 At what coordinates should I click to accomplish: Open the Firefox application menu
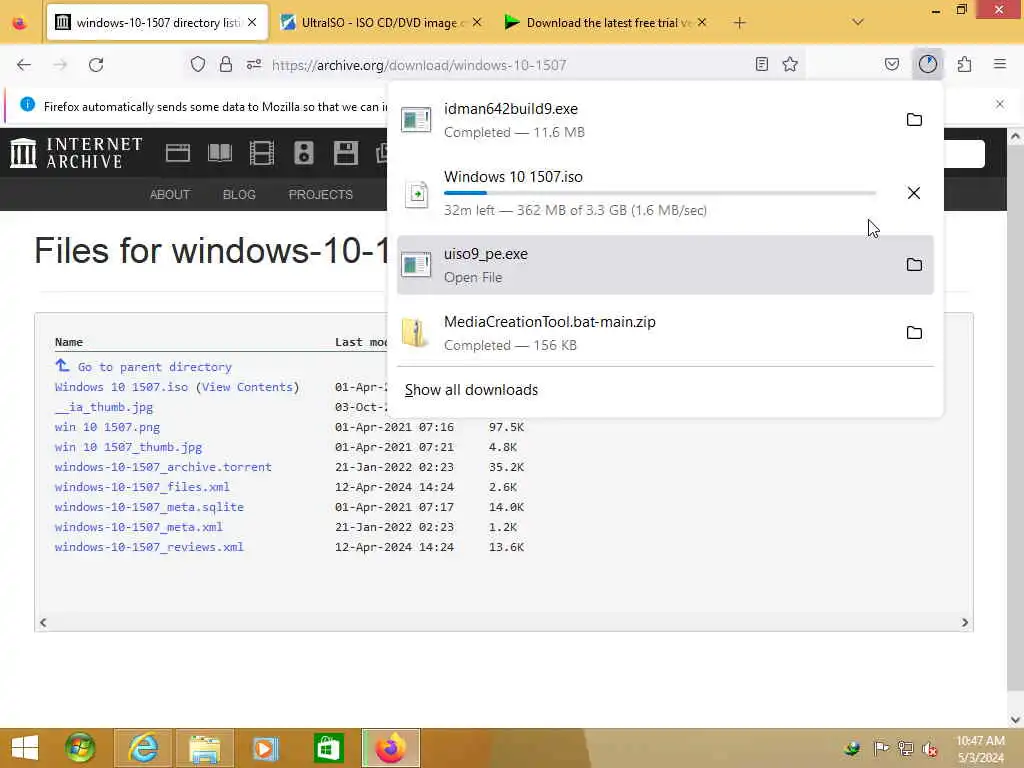(999, 64)
